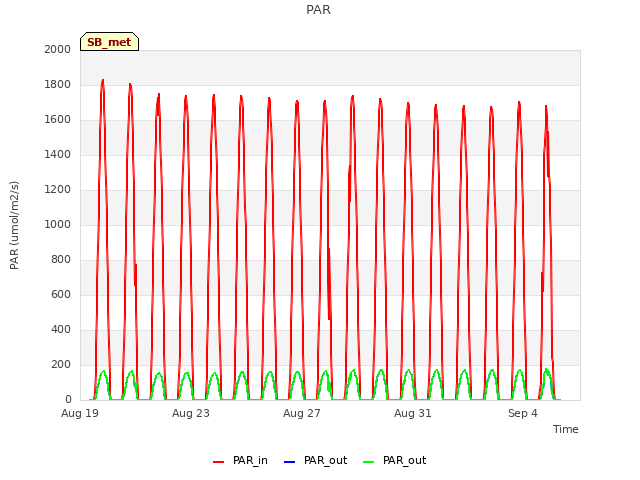This screenshot has height=480, width=640.
Task: Click the 2000 y-axis tick label
Action: (58, 49)
